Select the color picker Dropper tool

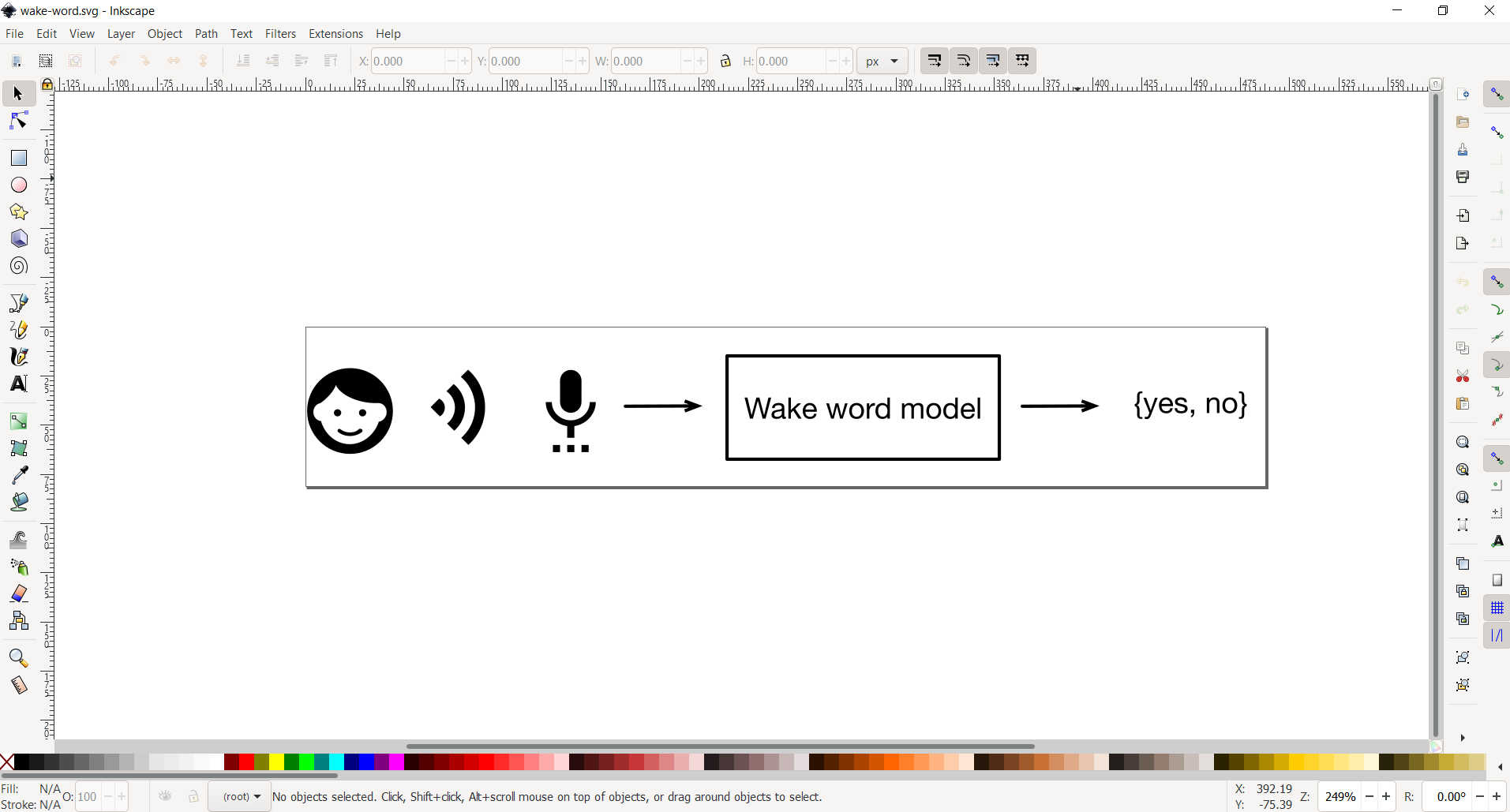point(18,474)
